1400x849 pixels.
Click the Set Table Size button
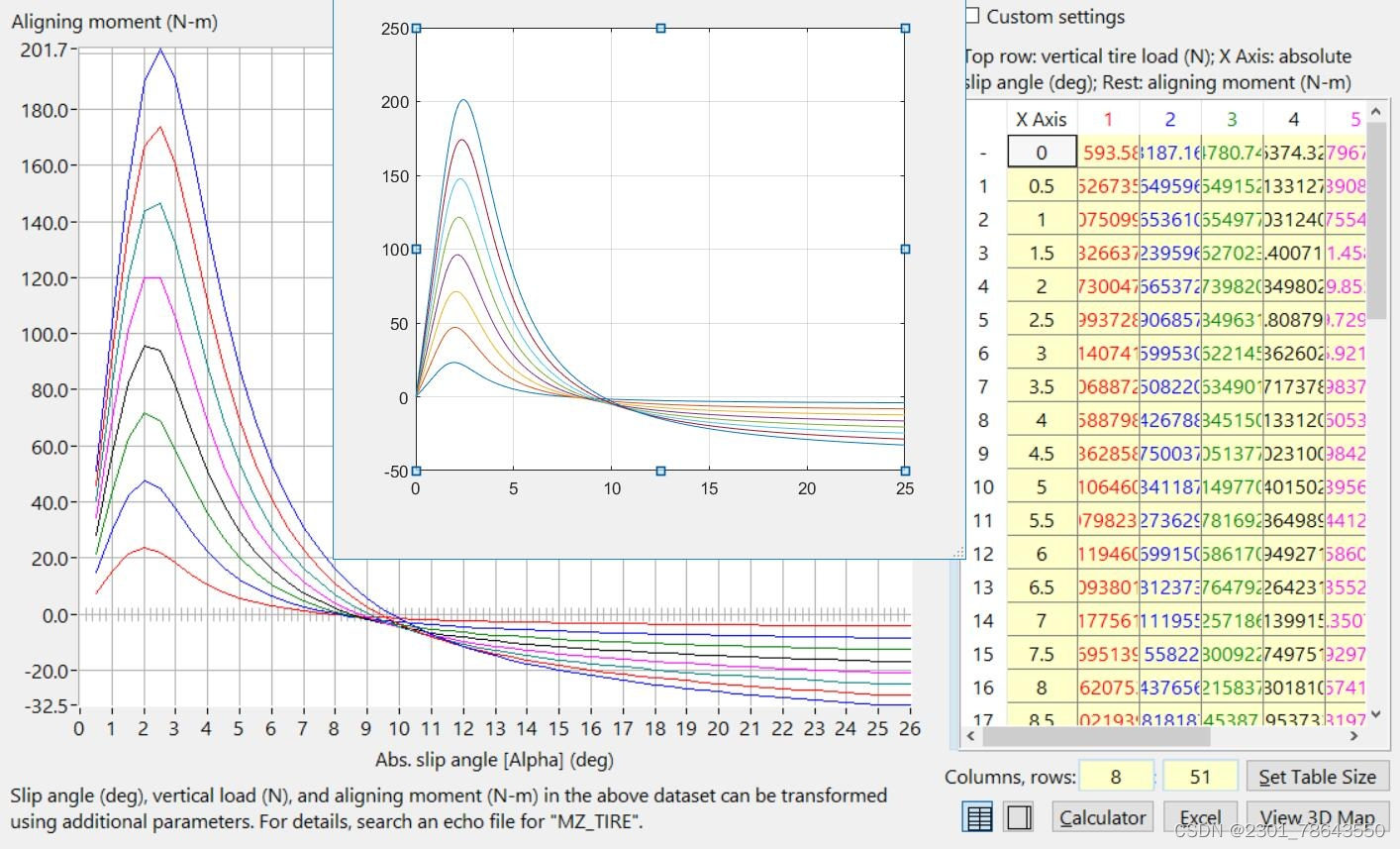tap(1317, 777)
